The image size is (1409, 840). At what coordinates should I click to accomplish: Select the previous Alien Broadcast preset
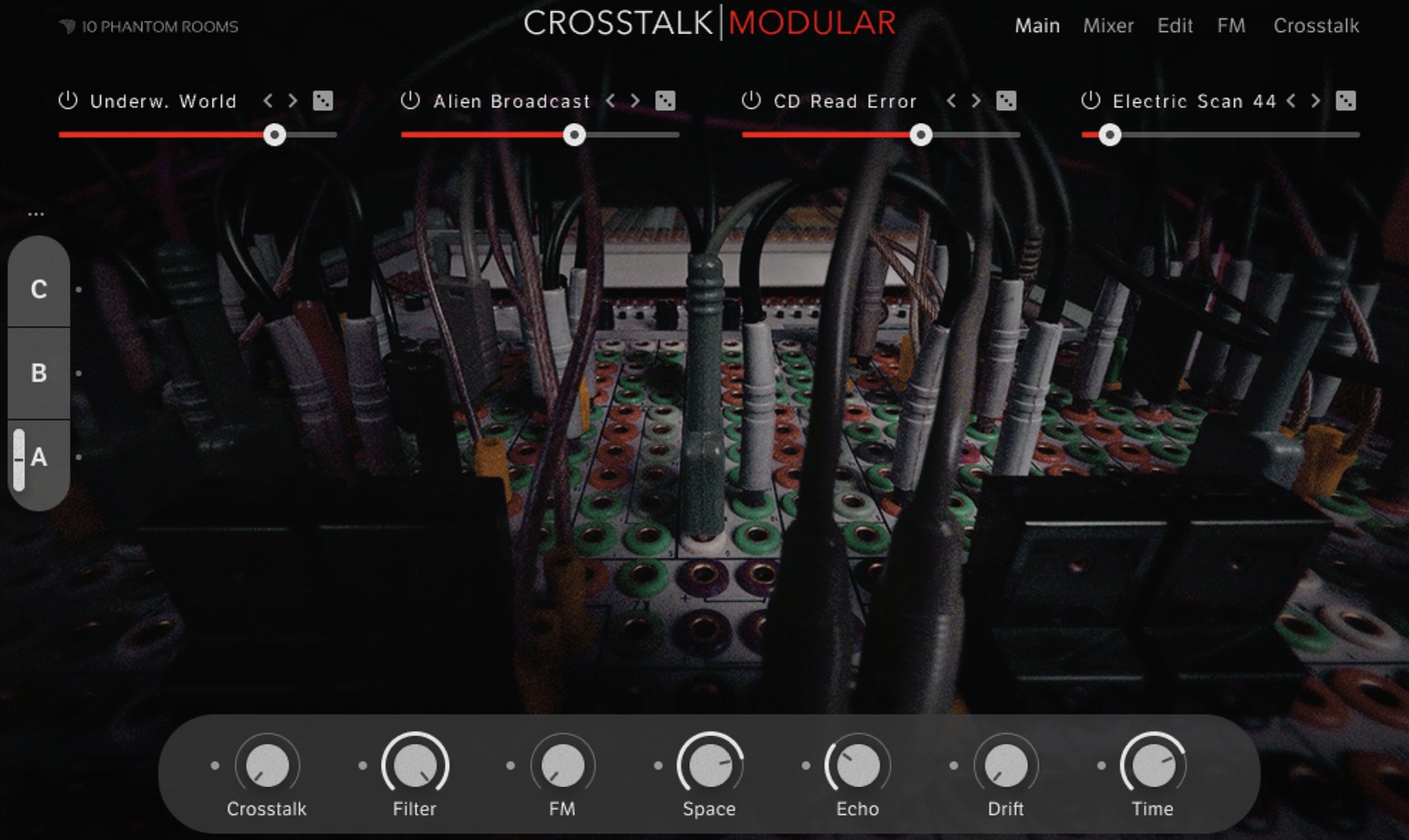(x=610, y=100)
